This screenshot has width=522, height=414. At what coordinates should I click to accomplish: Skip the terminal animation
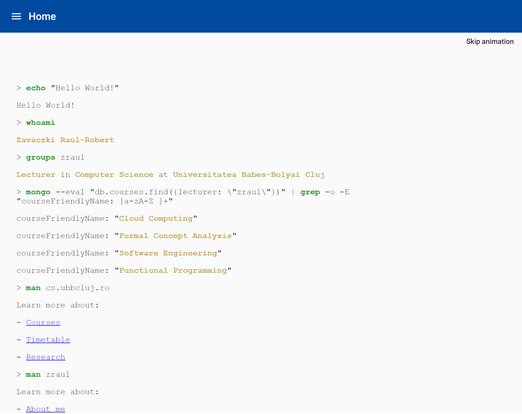[490, 41]
